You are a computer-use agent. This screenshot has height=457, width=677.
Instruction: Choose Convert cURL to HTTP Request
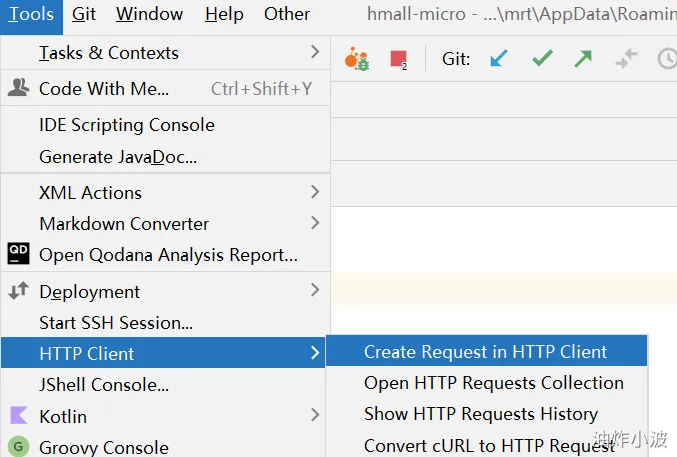487,445
